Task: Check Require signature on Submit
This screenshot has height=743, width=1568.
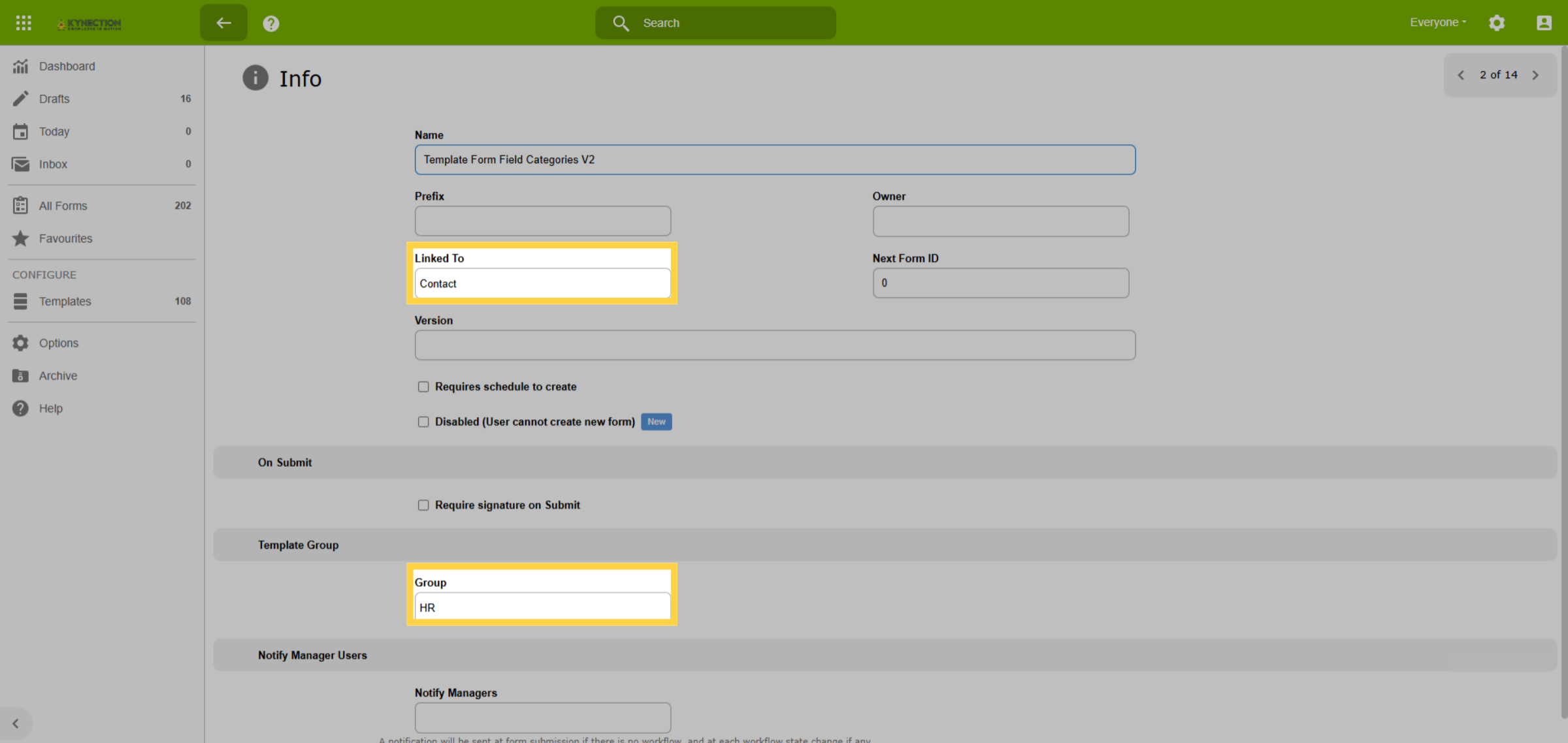Action: (423, 505)
